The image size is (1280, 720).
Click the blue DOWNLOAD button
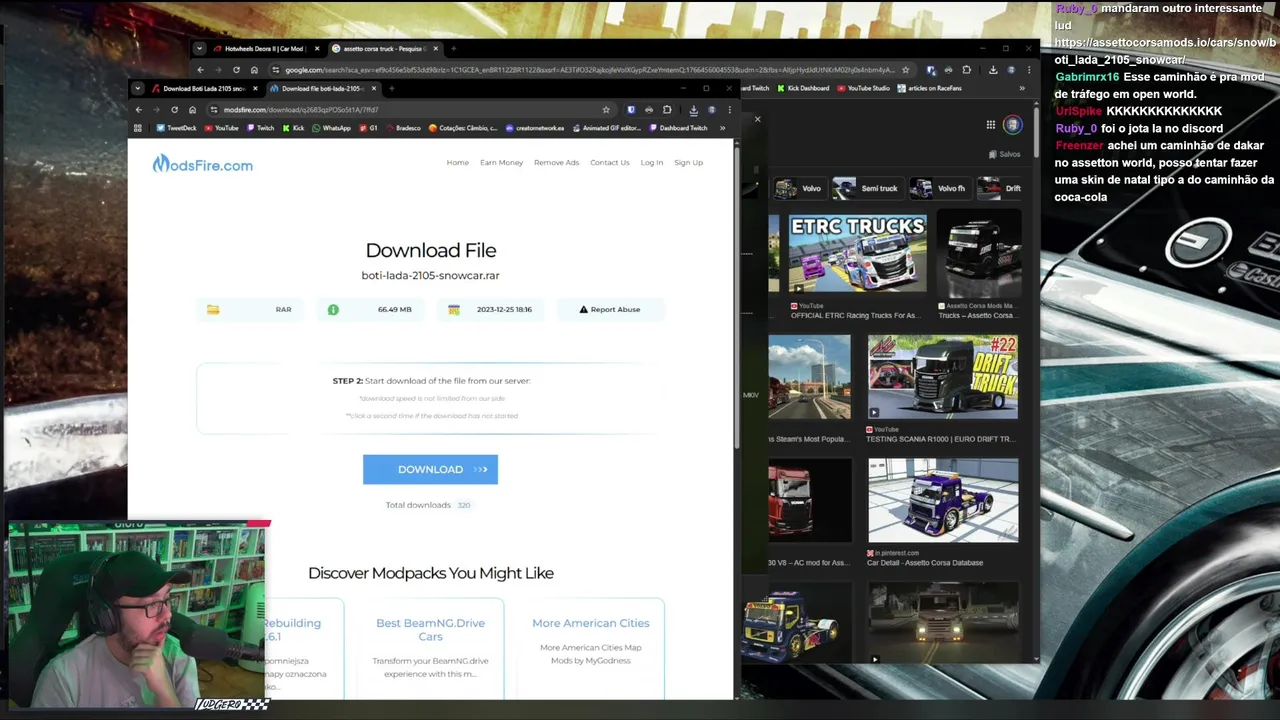pos(430,469)
